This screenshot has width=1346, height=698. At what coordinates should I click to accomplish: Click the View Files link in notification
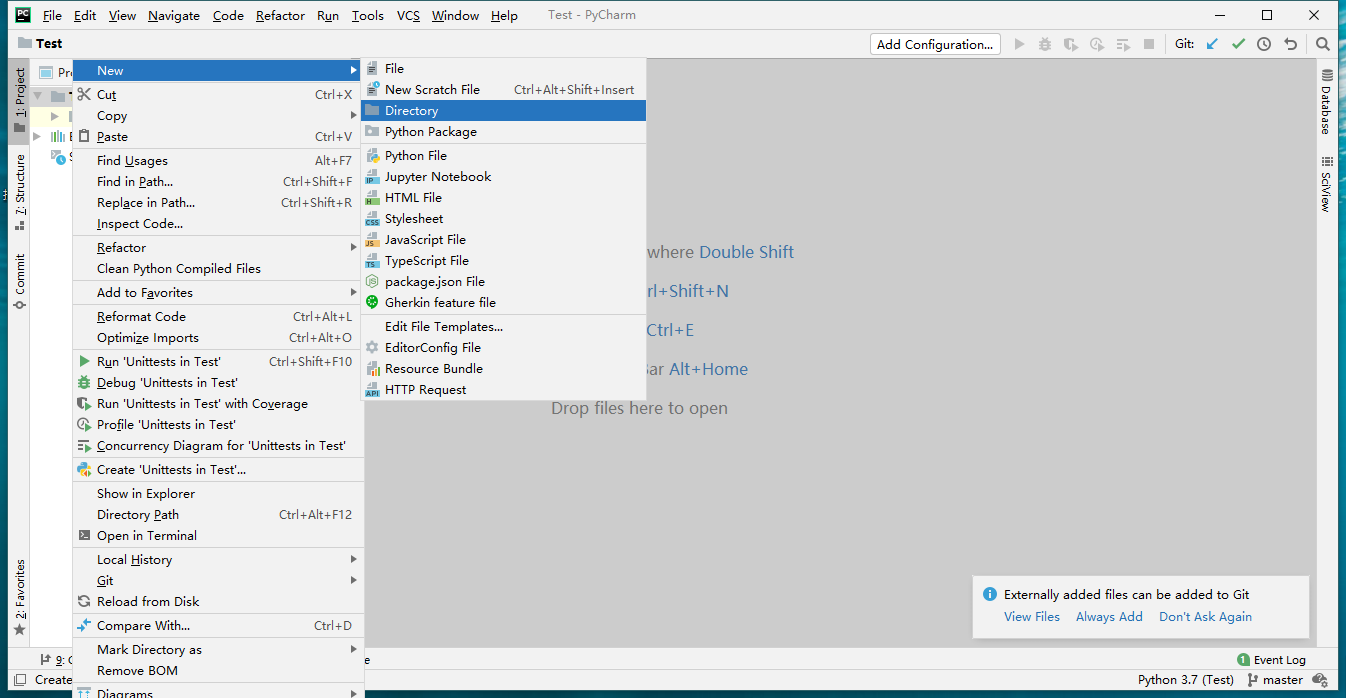click(x=1032, y=617)
